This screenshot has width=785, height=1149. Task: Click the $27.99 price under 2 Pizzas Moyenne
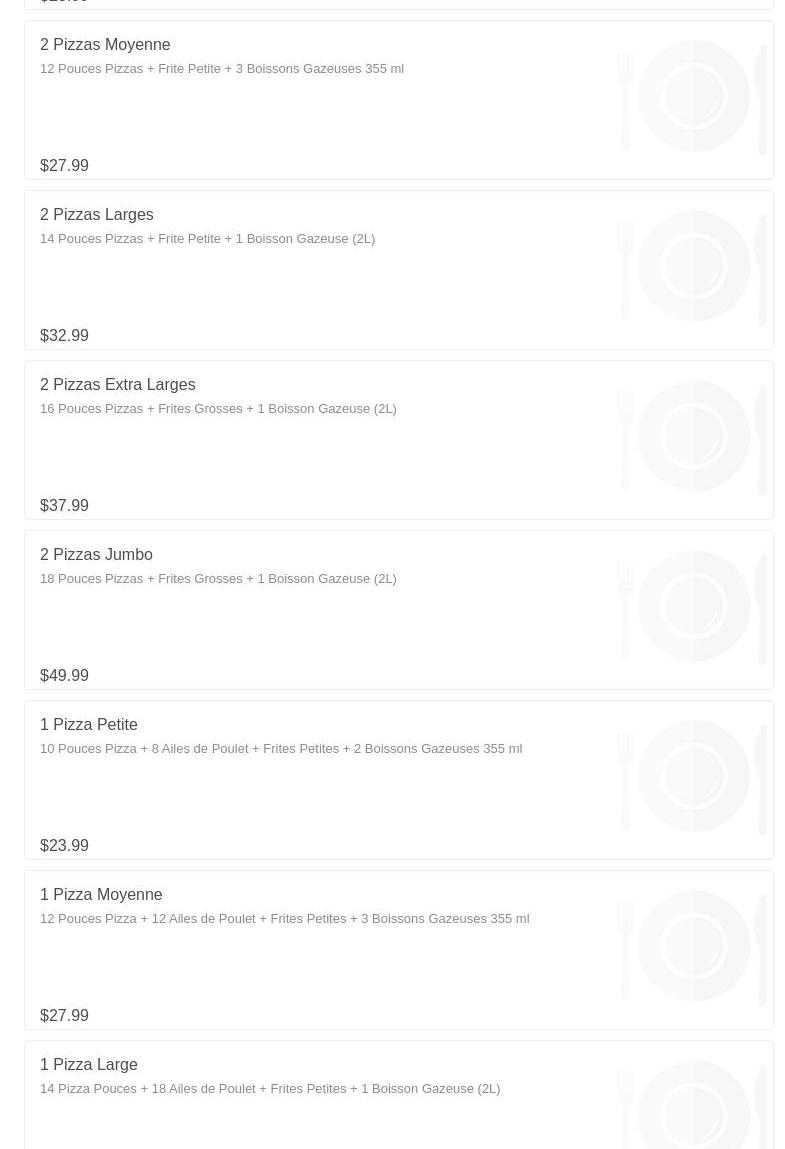pos(65,166)
